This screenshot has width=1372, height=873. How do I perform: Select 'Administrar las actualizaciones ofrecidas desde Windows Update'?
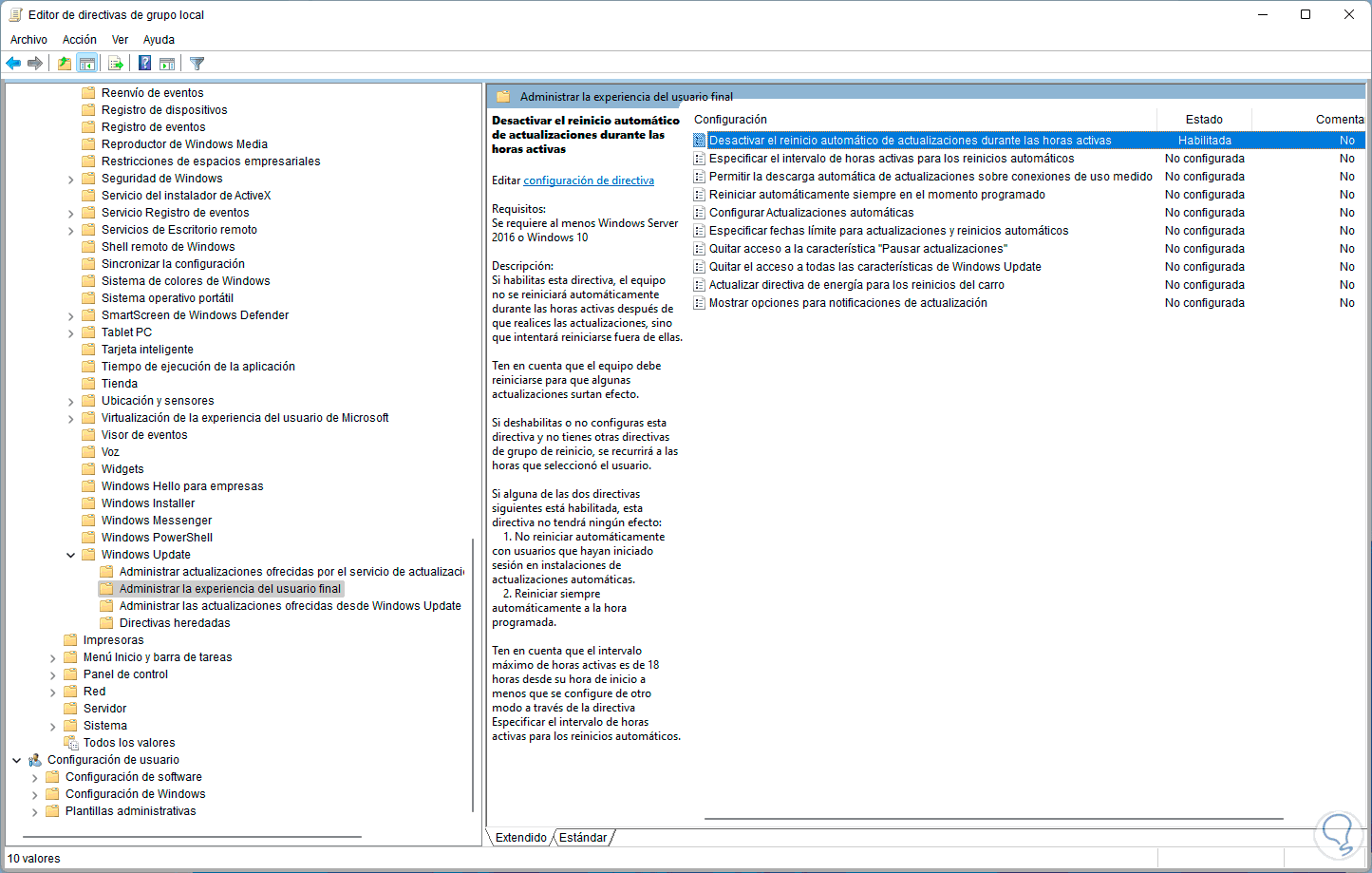click(x=291, y=606)
